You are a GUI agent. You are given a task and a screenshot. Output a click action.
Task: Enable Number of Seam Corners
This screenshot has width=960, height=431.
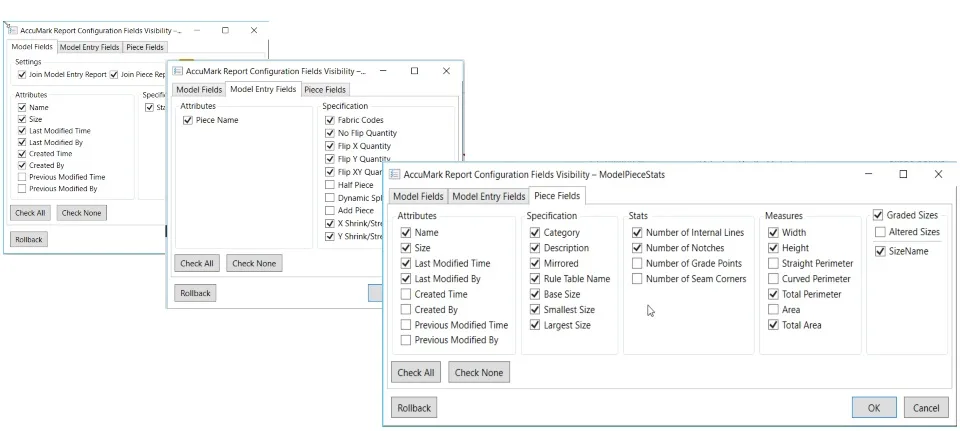(x=637, y=279)
